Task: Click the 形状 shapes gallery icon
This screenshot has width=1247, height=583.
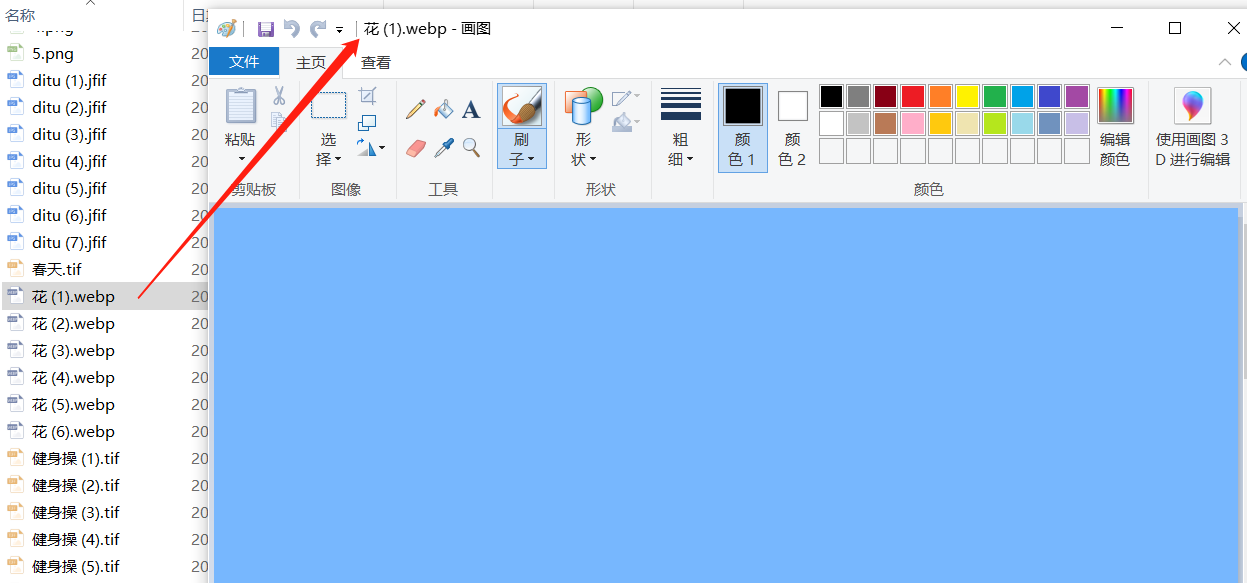Action: (583, 106)
